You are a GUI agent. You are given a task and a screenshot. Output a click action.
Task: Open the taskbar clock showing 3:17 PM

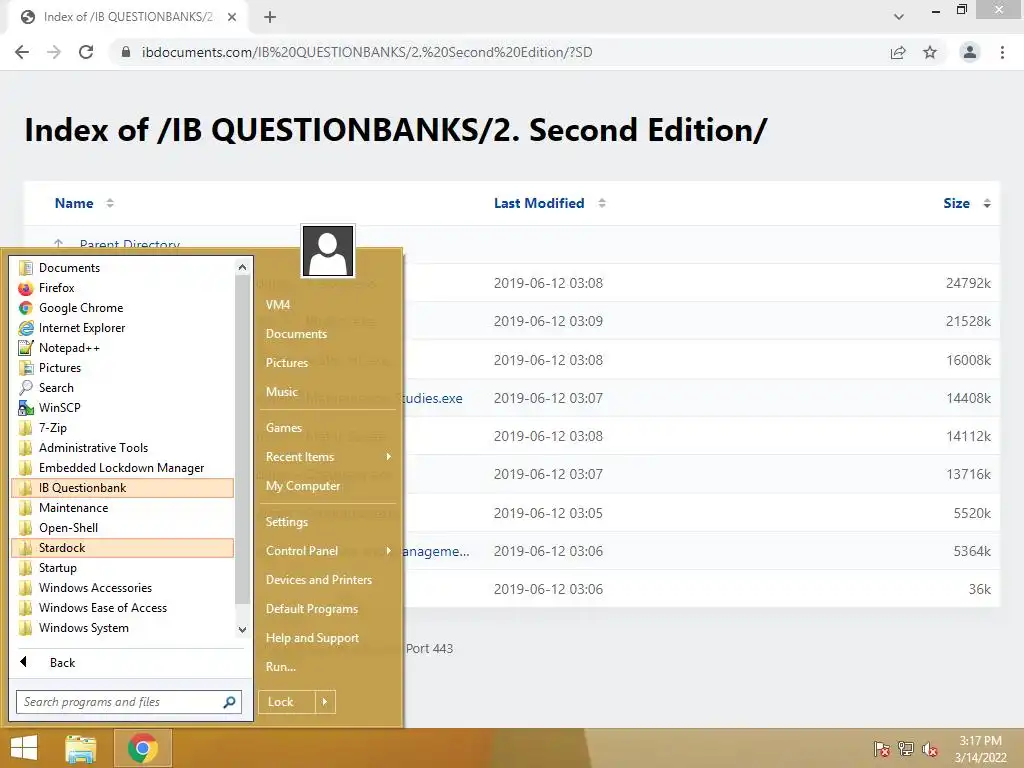[980, 749]
